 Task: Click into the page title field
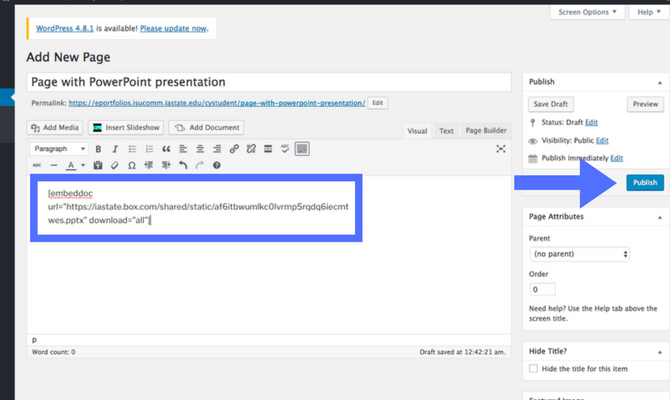tap(269, 82)
